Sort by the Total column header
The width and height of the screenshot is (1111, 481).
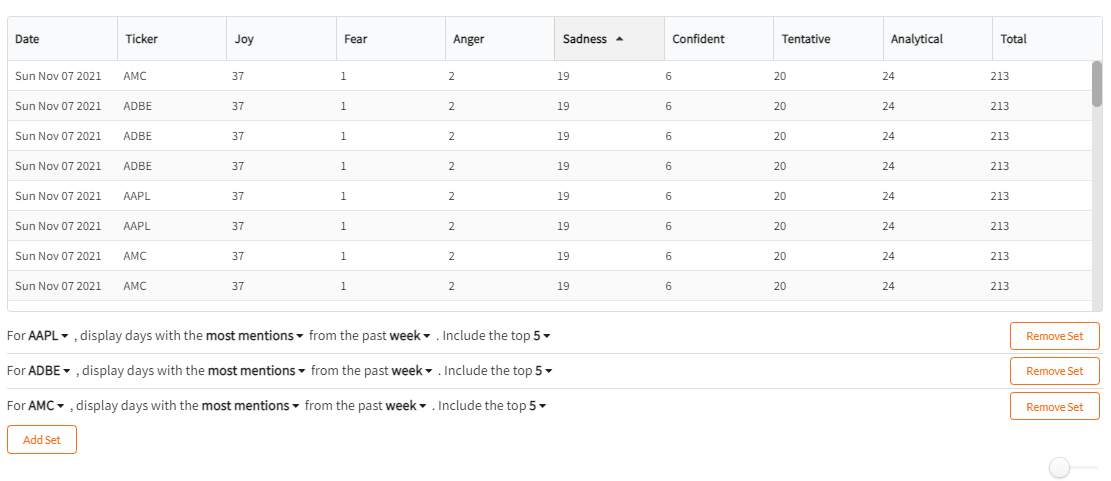[1047, 39]
